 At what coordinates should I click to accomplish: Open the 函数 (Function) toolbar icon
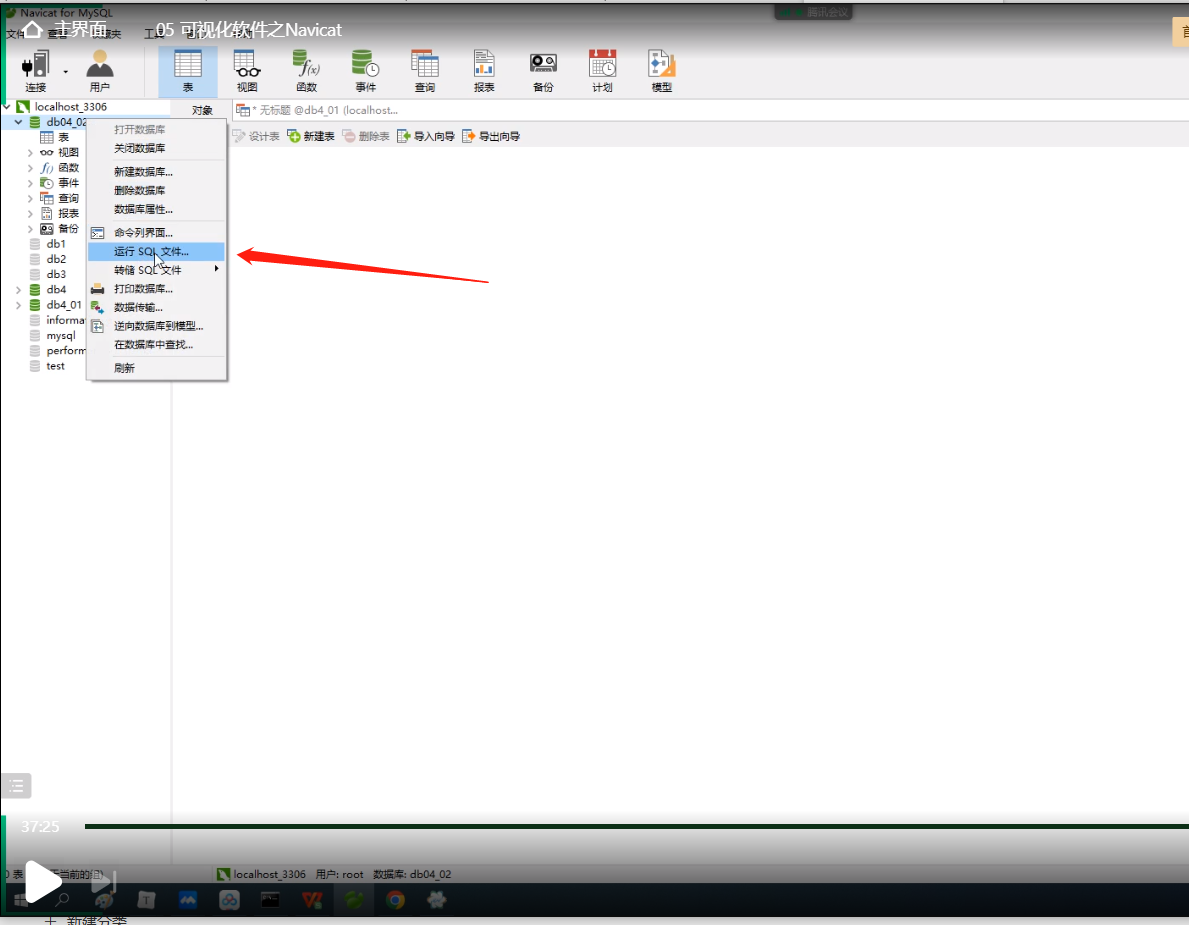[306, 71]
